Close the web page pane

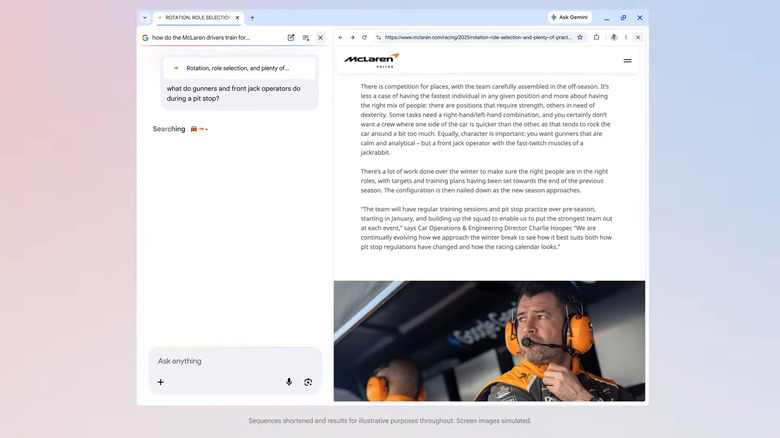coord(638,37)
